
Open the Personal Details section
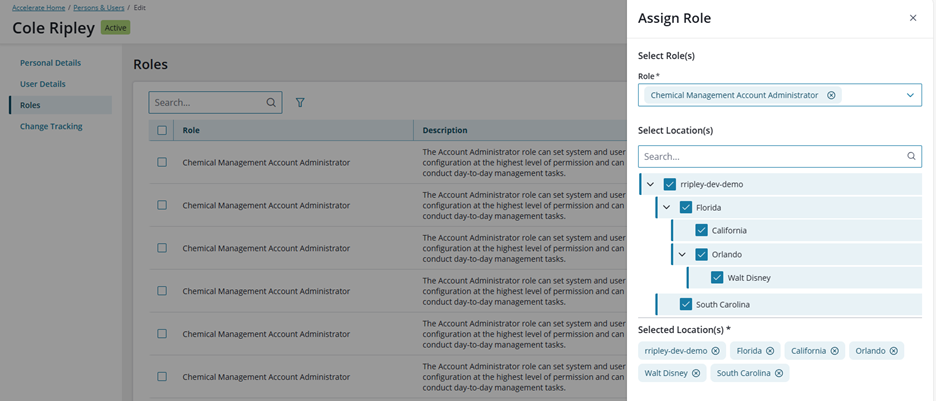51,63
